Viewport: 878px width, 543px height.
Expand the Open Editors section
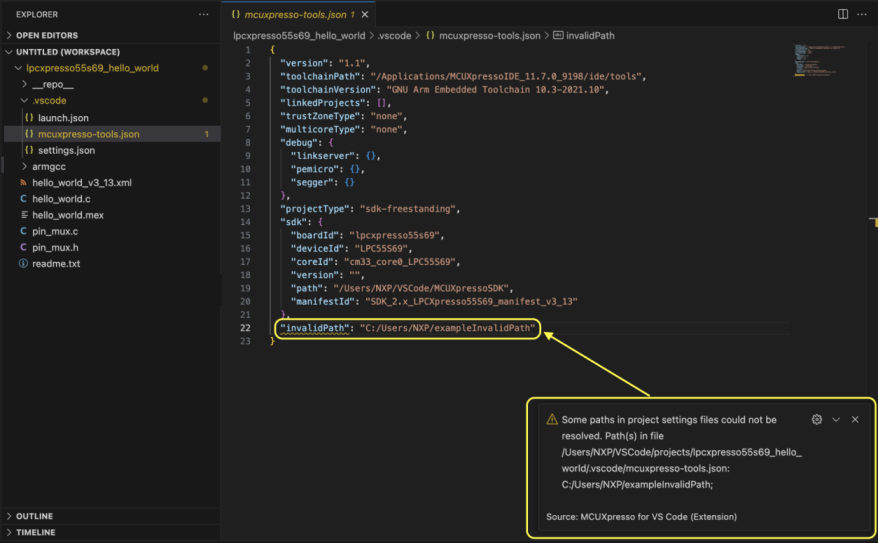pos(47,35)
